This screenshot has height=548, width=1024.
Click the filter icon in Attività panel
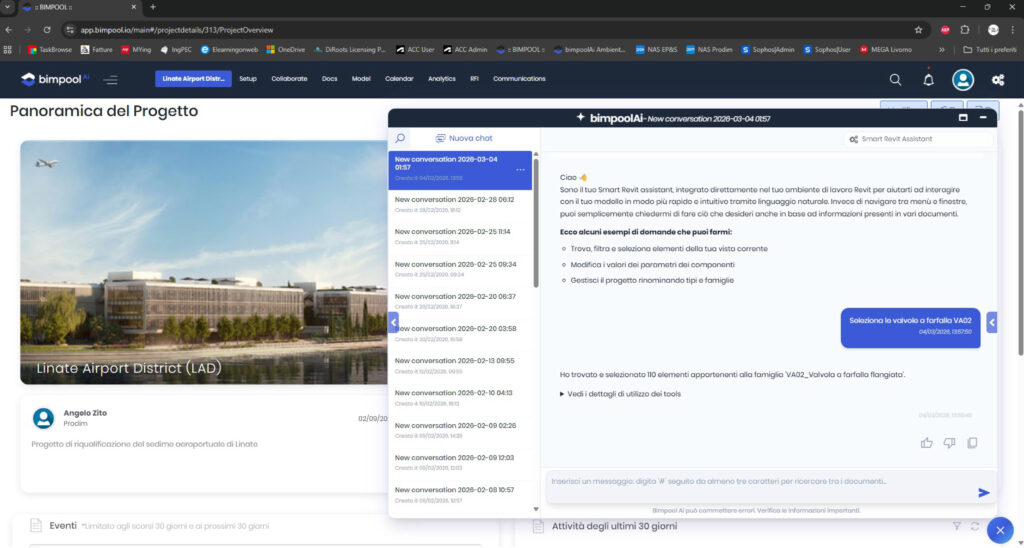956,526
